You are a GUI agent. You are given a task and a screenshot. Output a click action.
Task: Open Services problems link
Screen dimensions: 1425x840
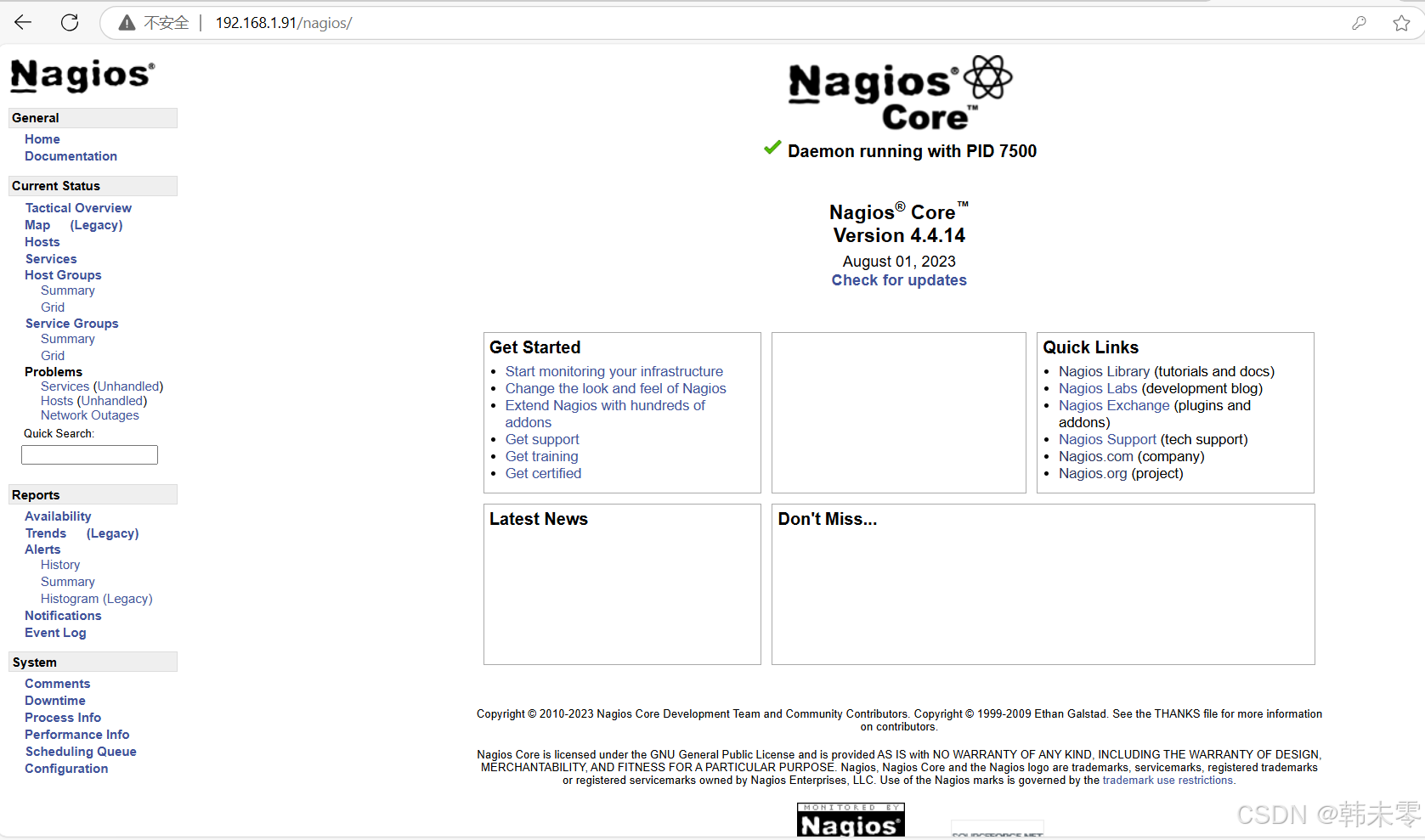pos(65,386)
